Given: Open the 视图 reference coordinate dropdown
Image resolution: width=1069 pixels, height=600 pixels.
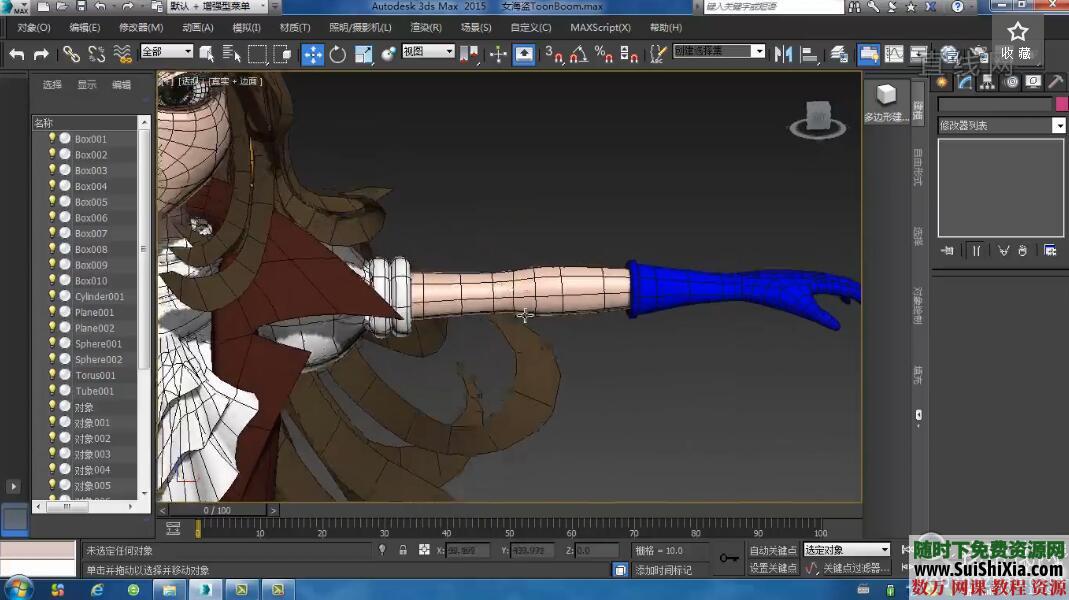Looking at the screenshot, I should pyautogui.click(x=427, y=50).
